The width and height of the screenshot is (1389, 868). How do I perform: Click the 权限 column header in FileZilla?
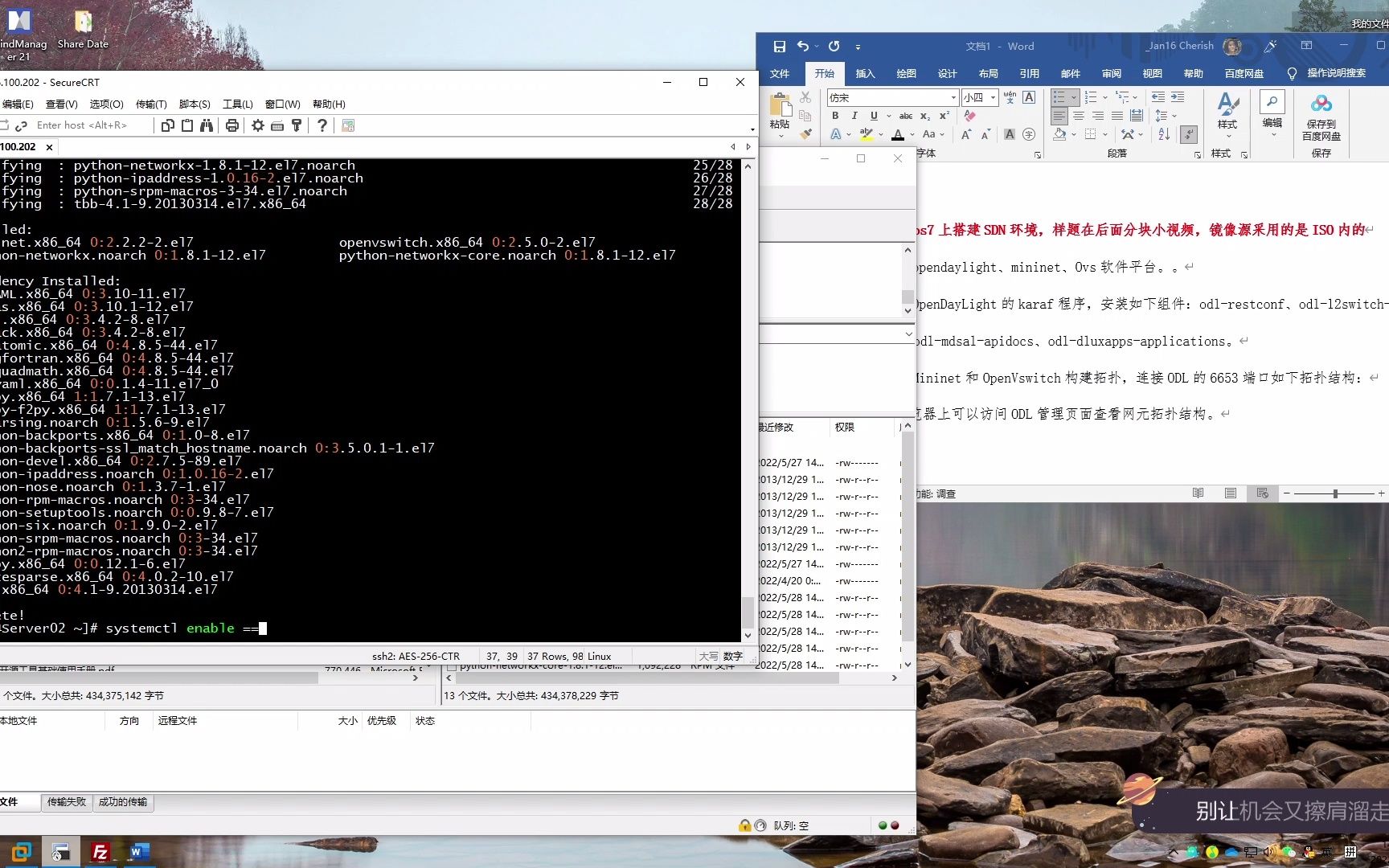click(x=844, y=428)
